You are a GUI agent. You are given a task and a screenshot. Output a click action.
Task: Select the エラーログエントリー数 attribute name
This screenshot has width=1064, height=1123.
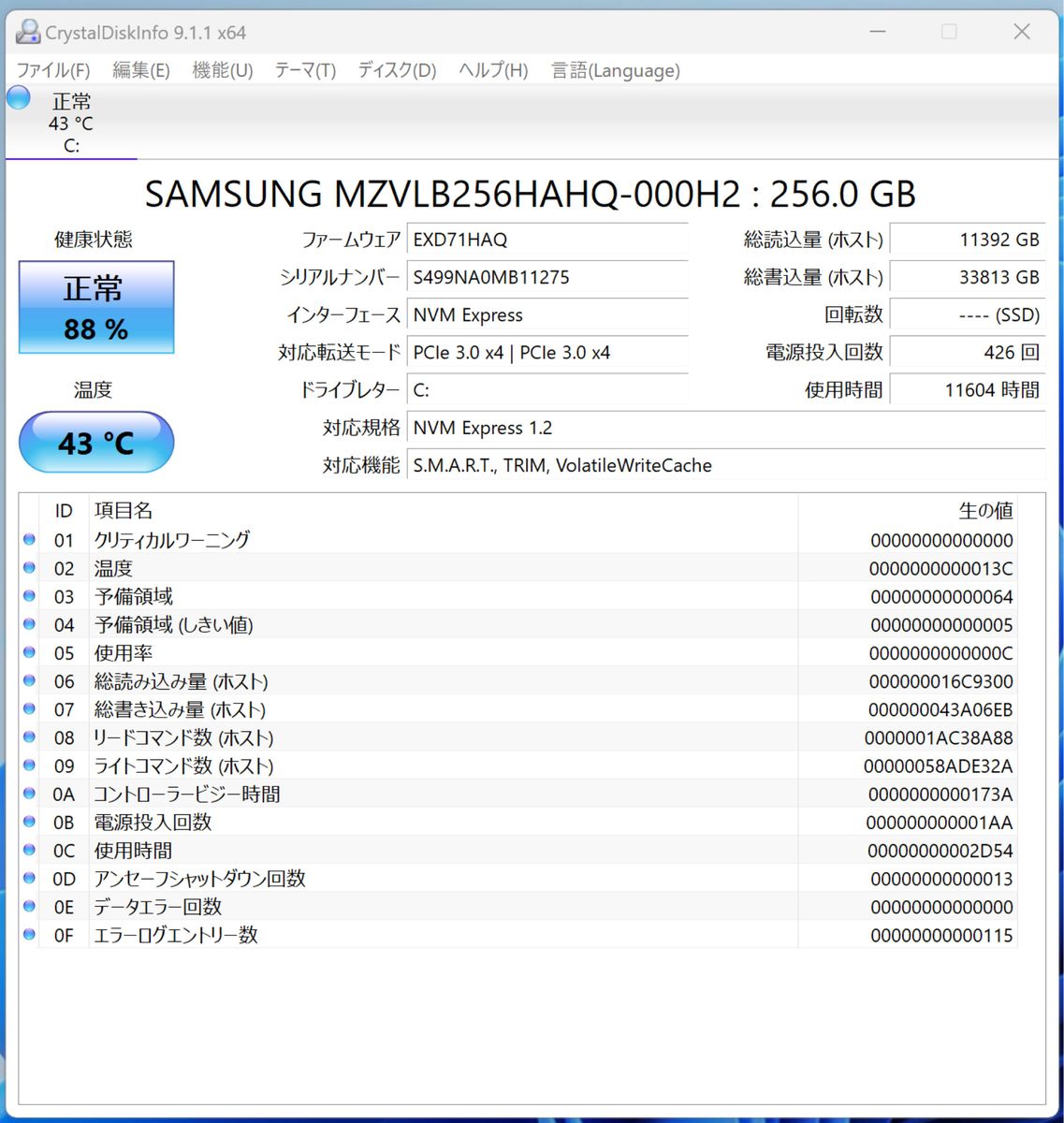pyautogui.click(x=176, y=934)
